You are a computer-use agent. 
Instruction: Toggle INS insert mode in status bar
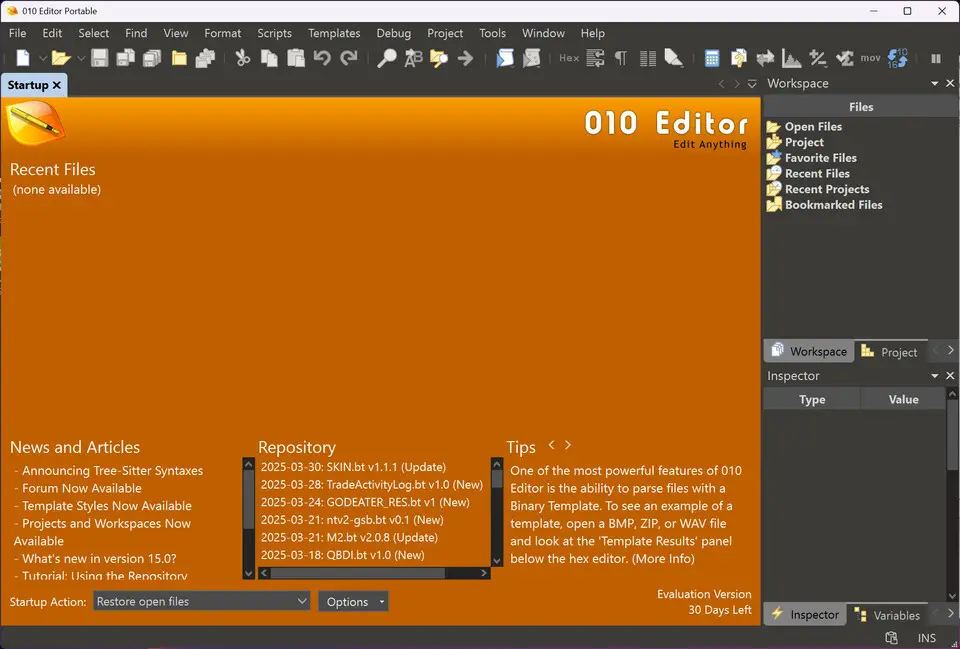tap(927, 638)
